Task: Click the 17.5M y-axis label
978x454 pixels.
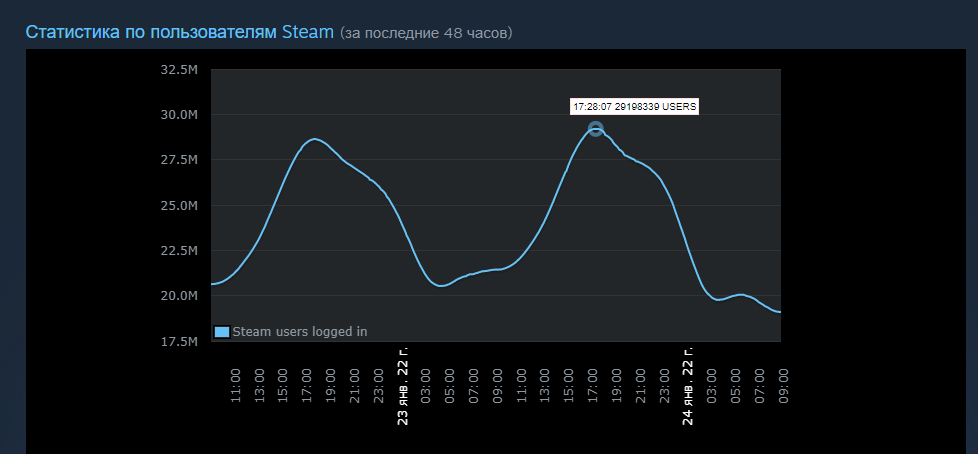Action: pos(179,342)
